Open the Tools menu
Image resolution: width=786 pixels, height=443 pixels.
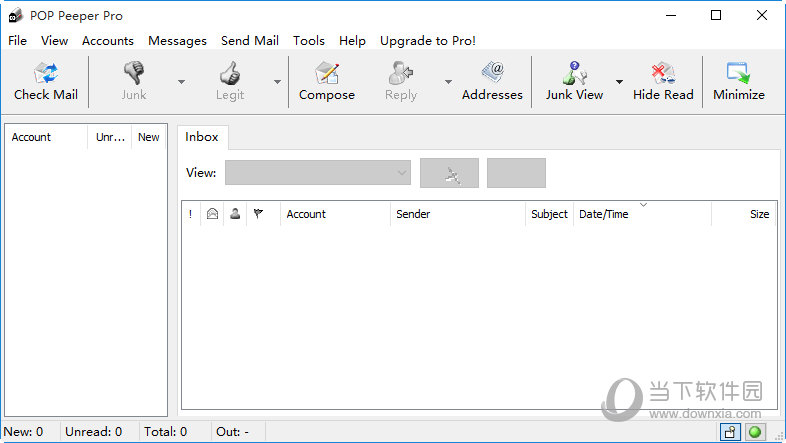click(309, 41)
